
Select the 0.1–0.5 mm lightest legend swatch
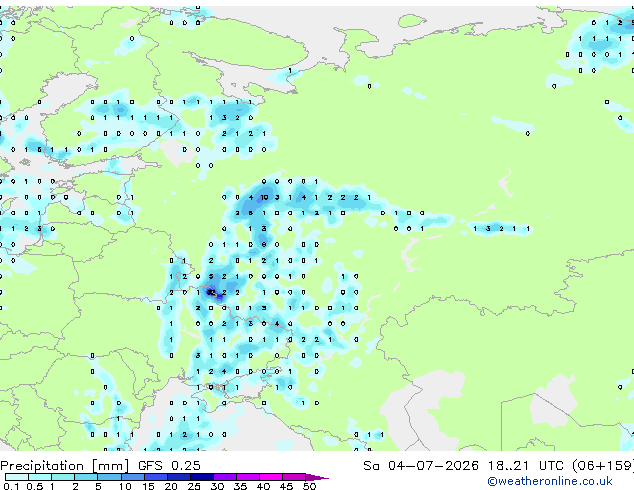pos(17,477)
